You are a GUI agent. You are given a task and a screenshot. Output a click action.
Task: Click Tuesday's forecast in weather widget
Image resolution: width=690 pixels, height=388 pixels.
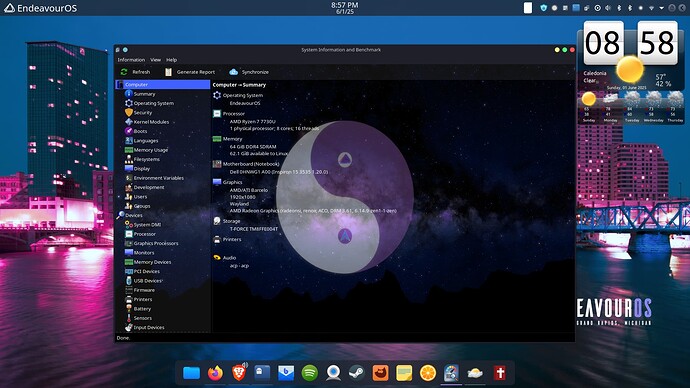pyautogui.click(x=632, y=107)
